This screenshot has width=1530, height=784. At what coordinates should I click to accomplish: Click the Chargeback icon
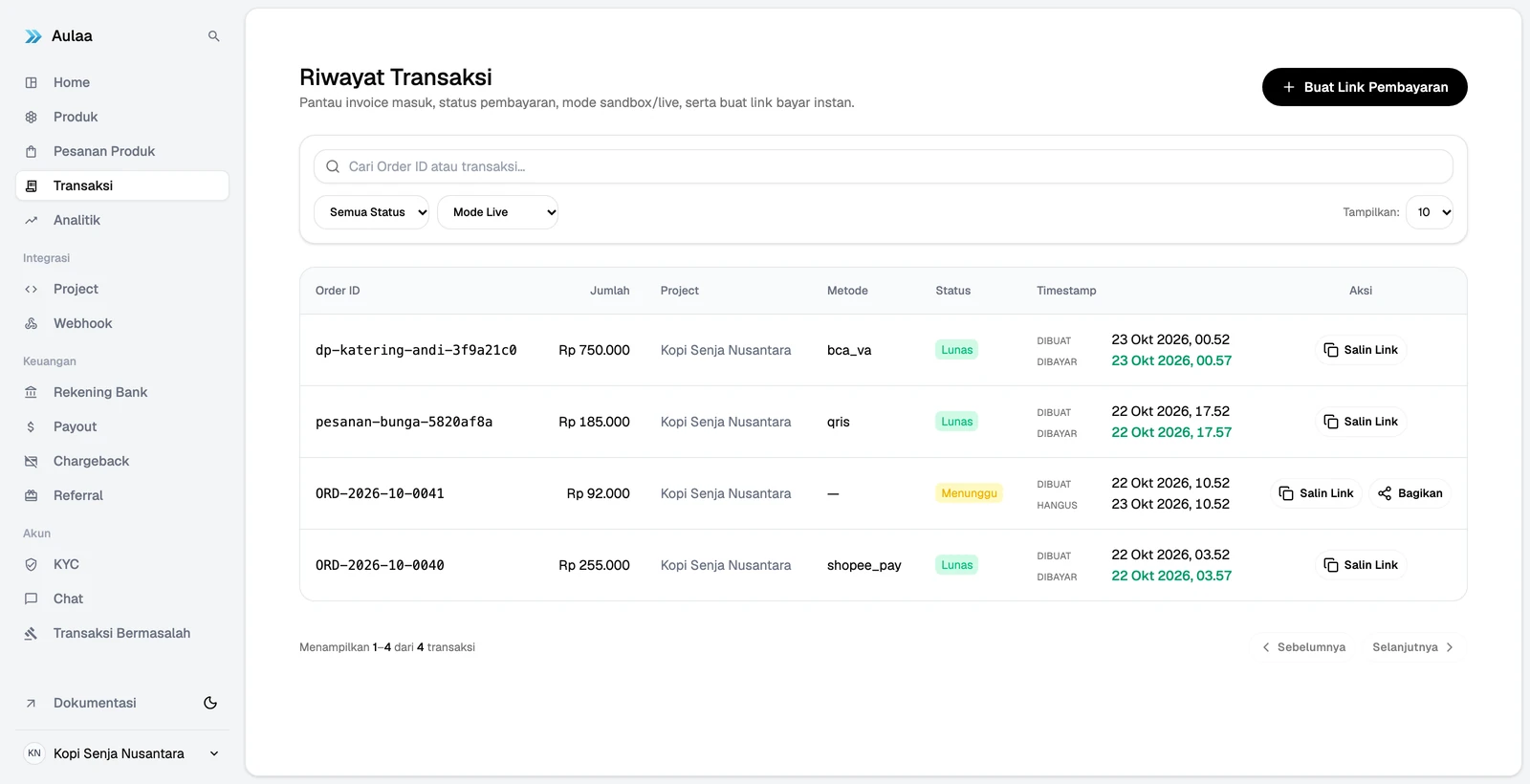coord(32,461)
